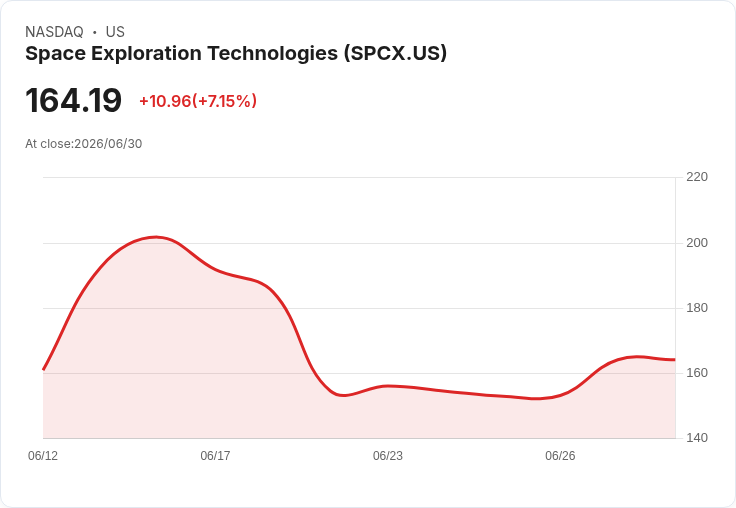Viewport: 736px width, 508px height.
Task: Click the 164.19 current price
Action: point(73,100)
